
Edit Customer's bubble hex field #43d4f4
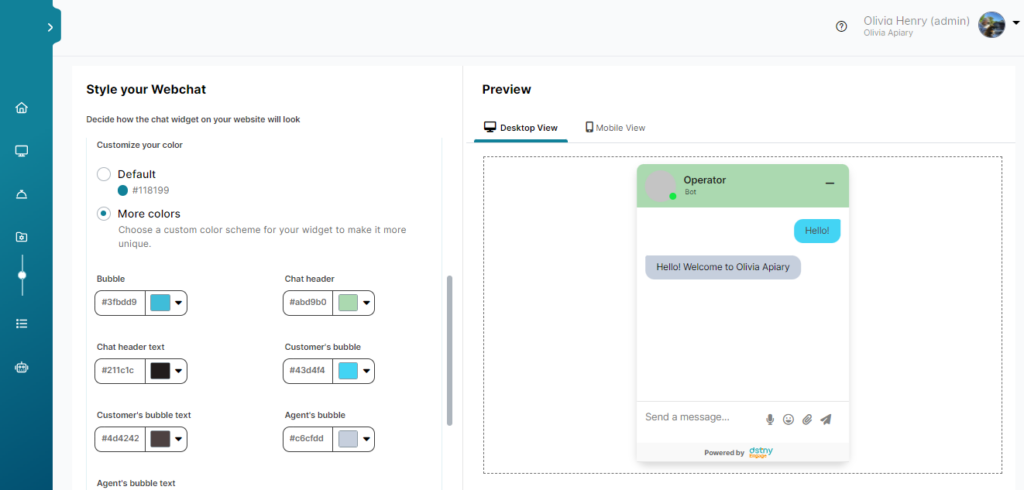click(308, 371)
